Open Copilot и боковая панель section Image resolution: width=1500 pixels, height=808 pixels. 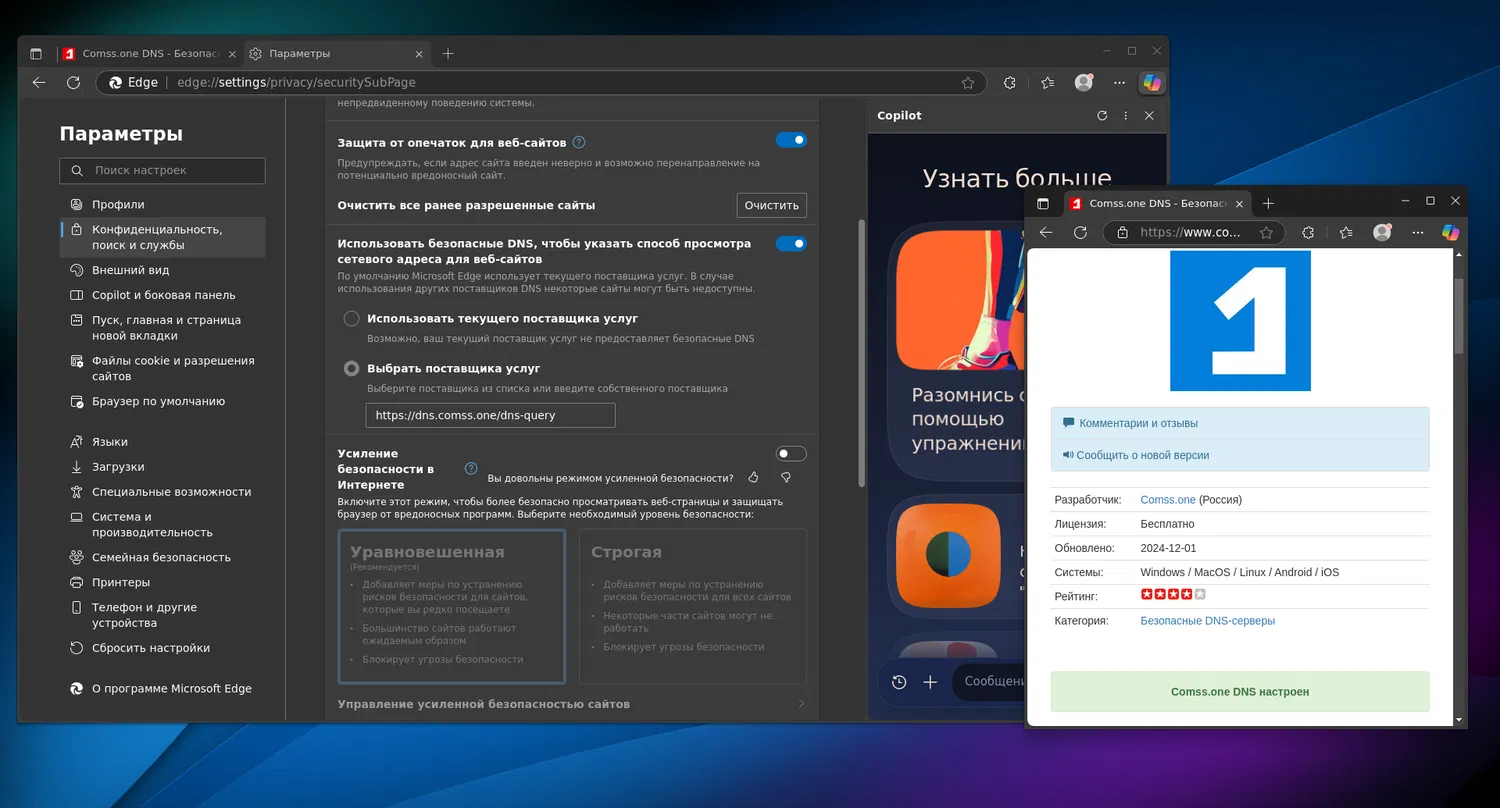pyautogui.click(x=163, y=295)
